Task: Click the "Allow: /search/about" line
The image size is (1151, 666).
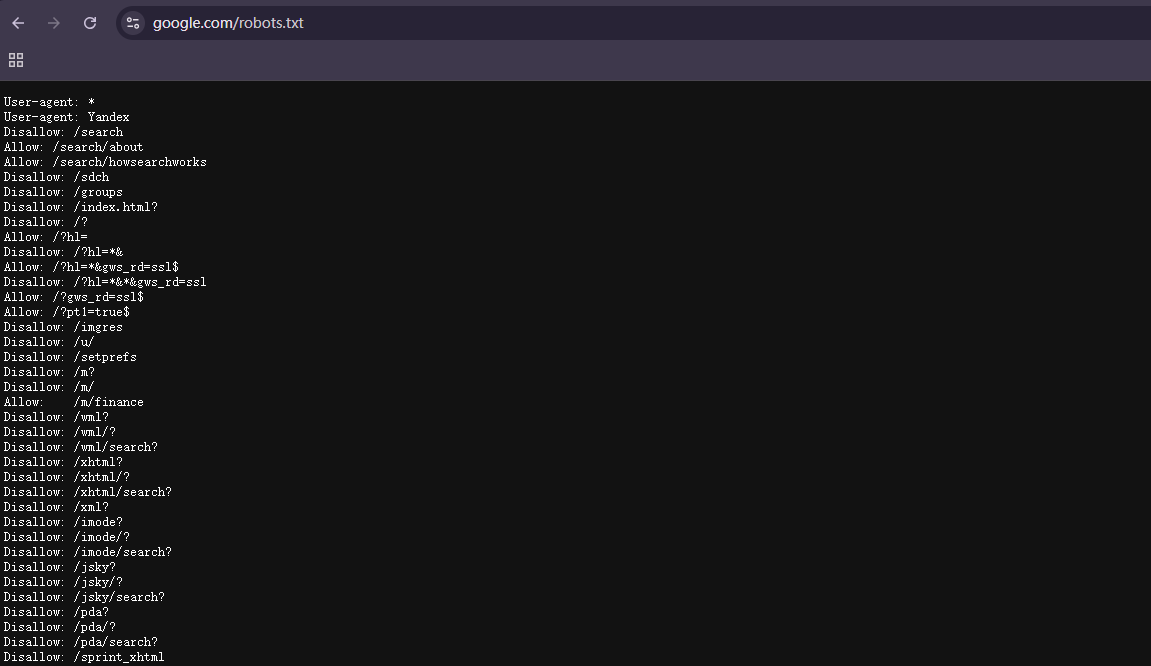Action: pyautogui.click(x=73, y=147)
